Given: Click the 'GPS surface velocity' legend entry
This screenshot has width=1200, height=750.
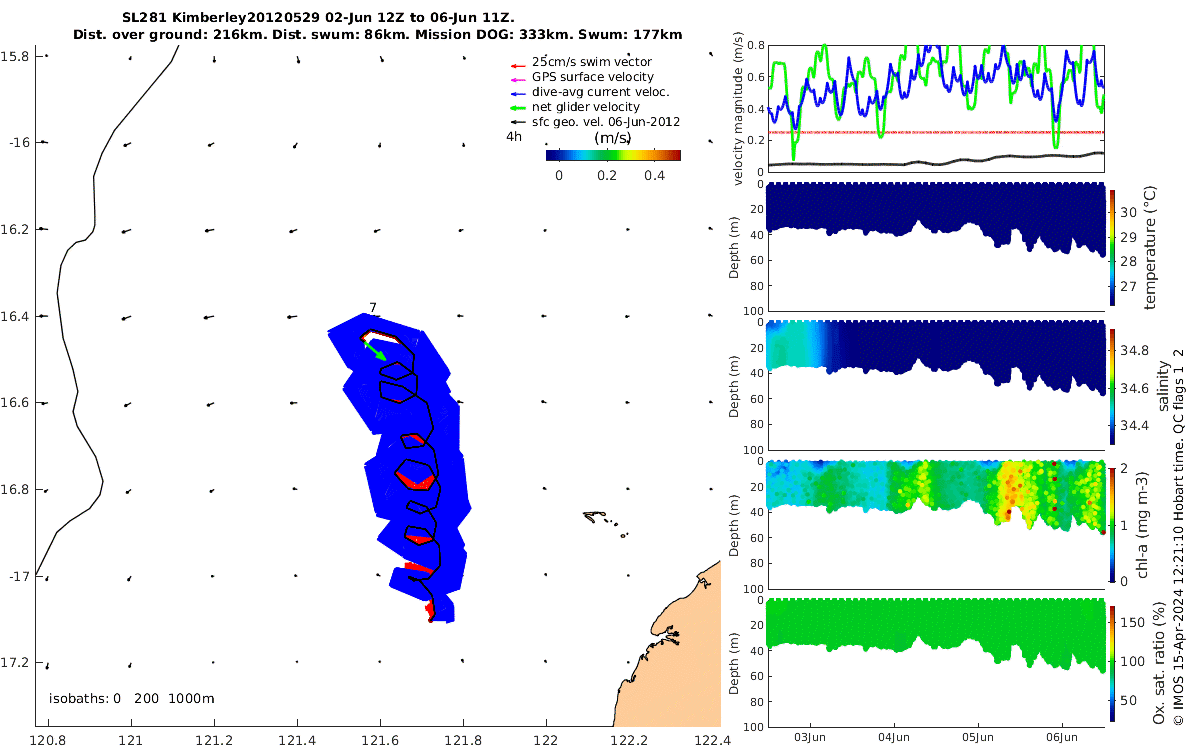Looking at the screenshot, I should pos(594,77).
